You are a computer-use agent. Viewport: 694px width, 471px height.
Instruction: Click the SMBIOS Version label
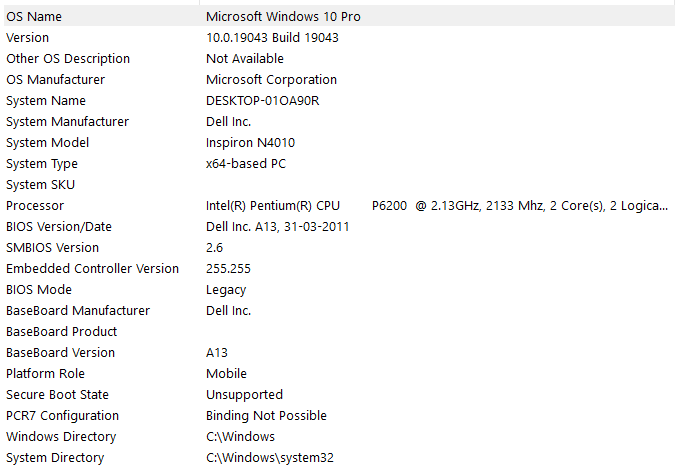click(52, 248)
